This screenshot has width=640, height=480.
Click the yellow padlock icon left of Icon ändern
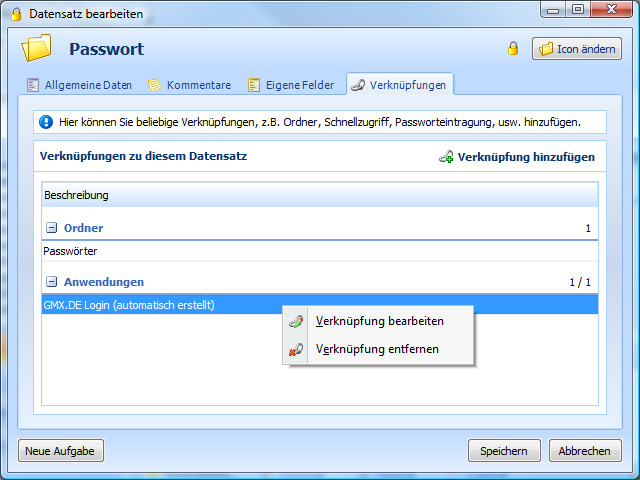[513, 49]
